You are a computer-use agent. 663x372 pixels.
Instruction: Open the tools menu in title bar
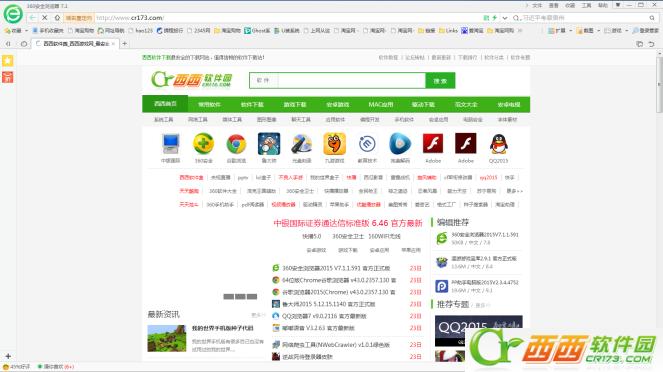point(586,5)
